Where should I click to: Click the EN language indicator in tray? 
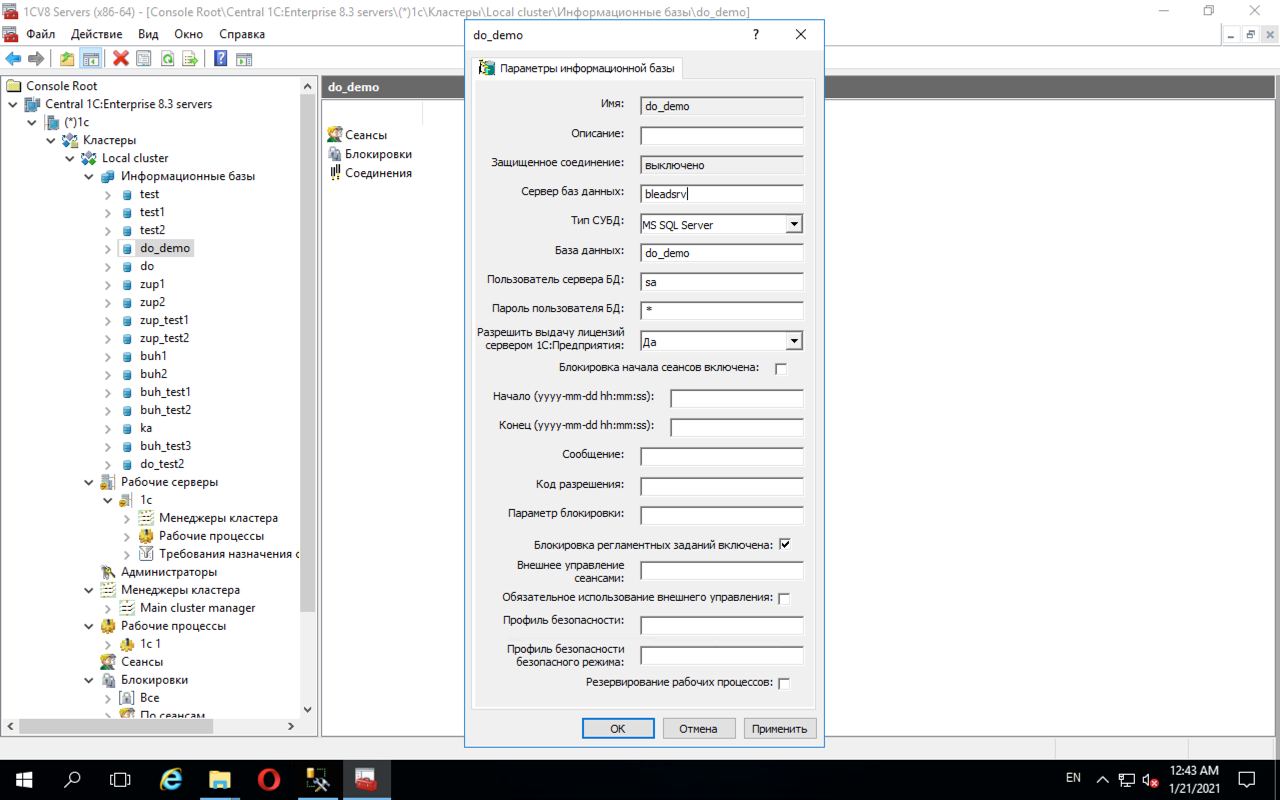click(1073, 778)
